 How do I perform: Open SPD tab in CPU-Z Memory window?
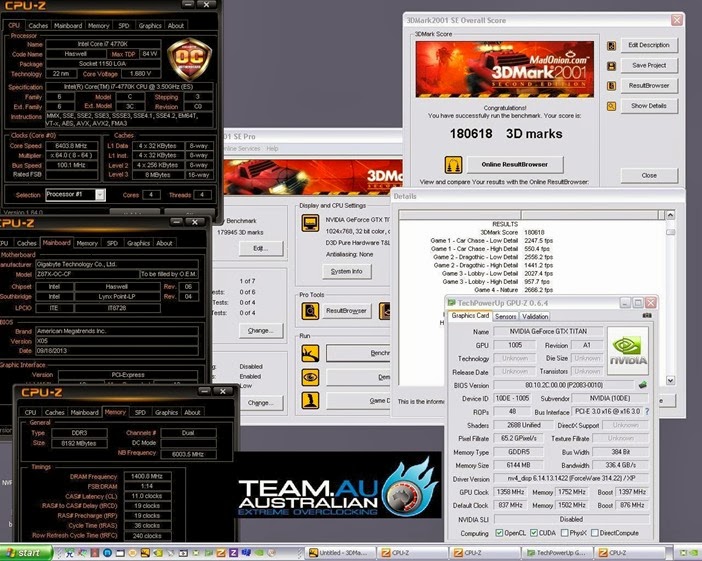click(x=140, y=412)
